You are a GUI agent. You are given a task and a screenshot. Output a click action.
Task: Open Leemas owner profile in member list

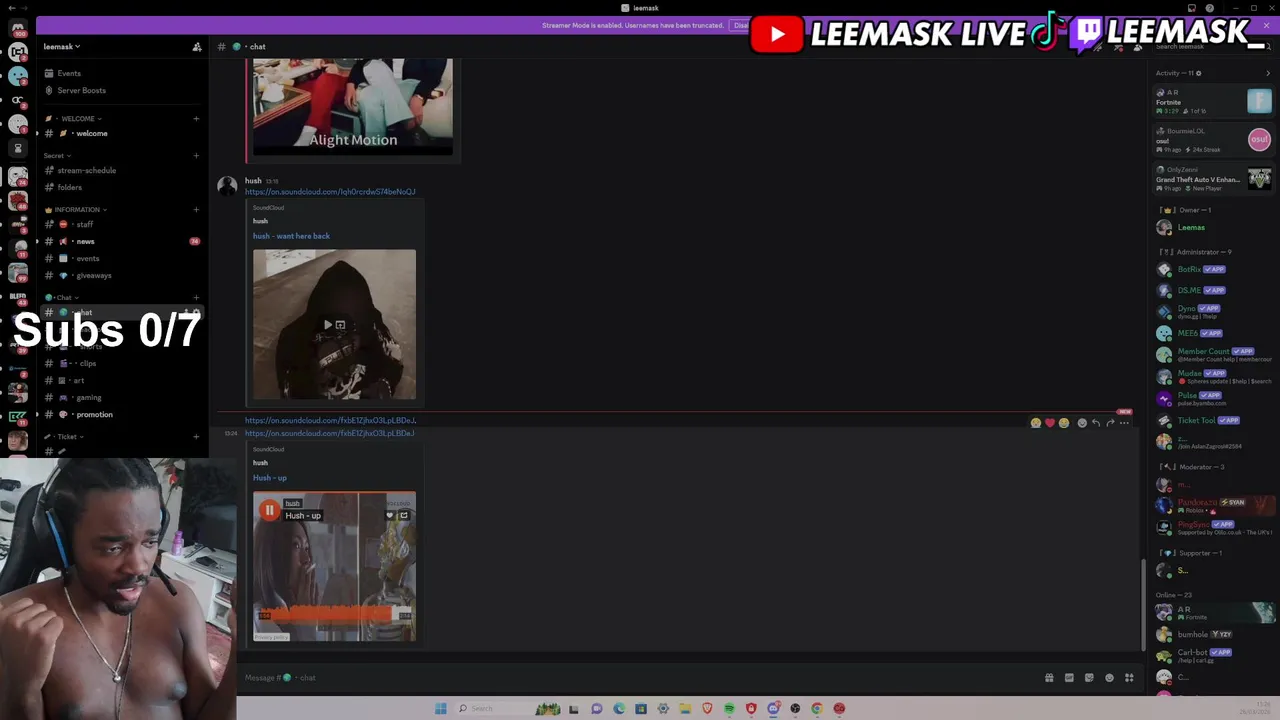[x=1213, y=227]
